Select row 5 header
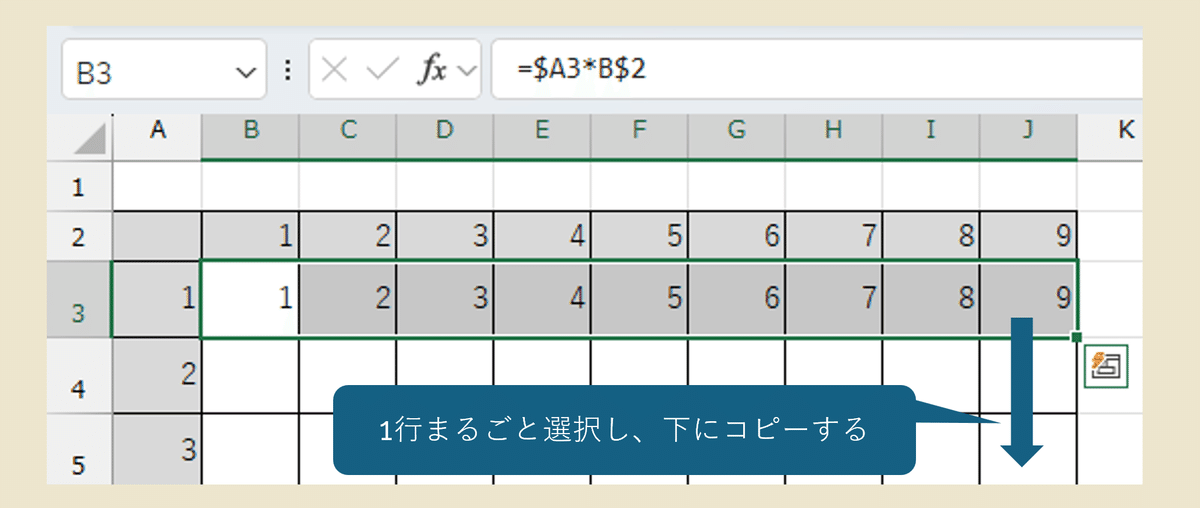This screenshot has width=1200, height=508. point(80,449)
